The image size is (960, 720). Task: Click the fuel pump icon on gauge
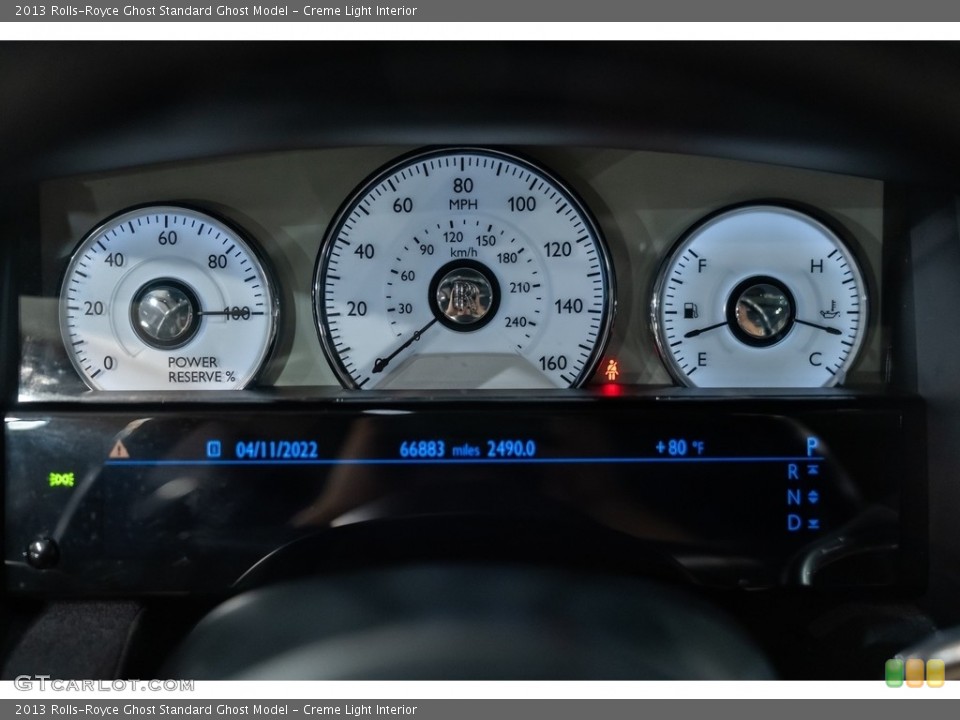(691, 310)
